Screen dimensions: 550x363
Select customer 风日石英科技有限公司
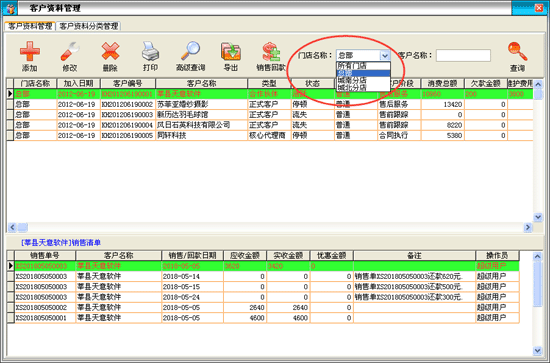click(193, 125)
